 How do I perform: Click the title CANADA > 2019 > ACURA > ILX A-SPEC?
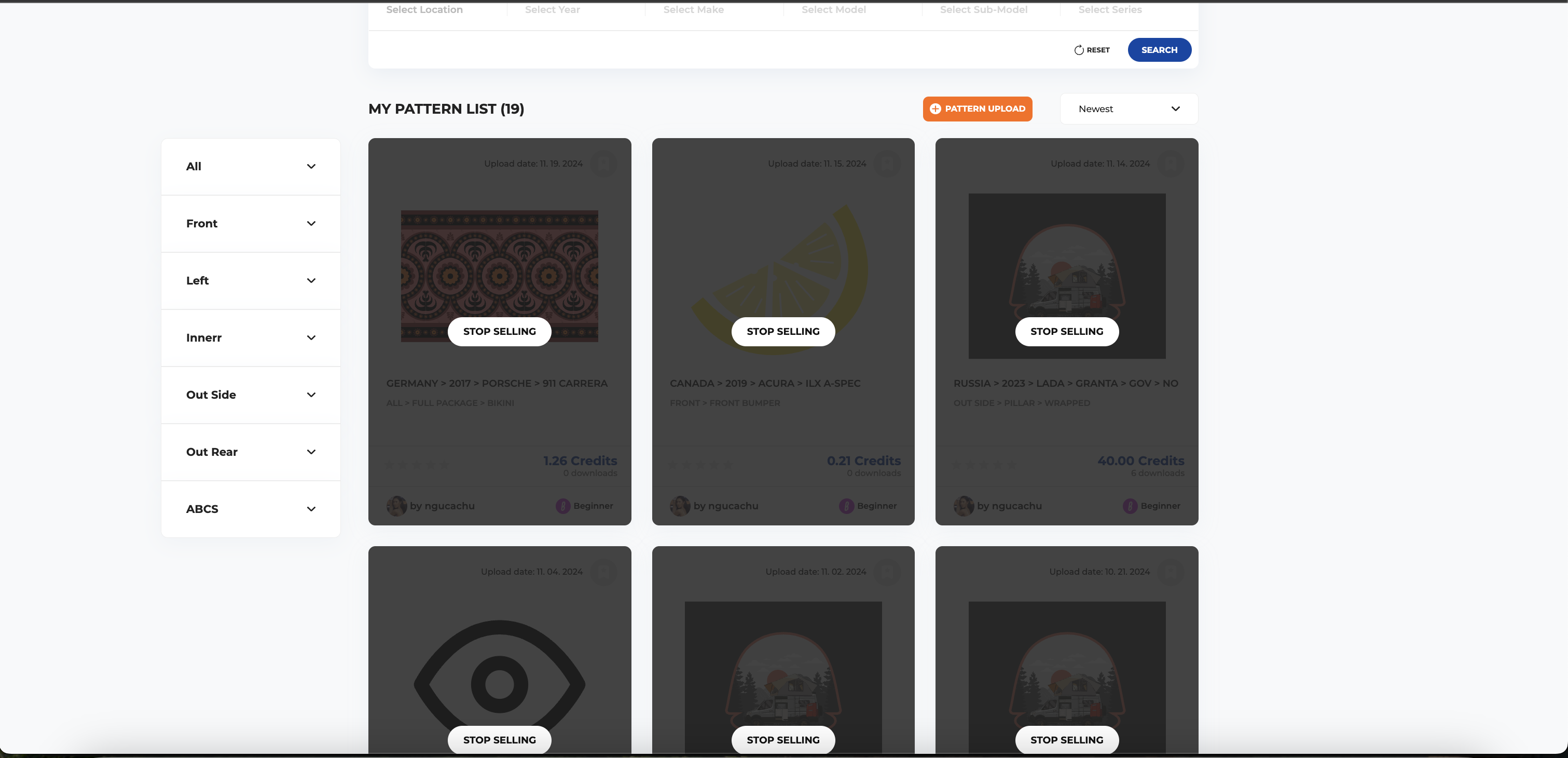click(765, 384)
